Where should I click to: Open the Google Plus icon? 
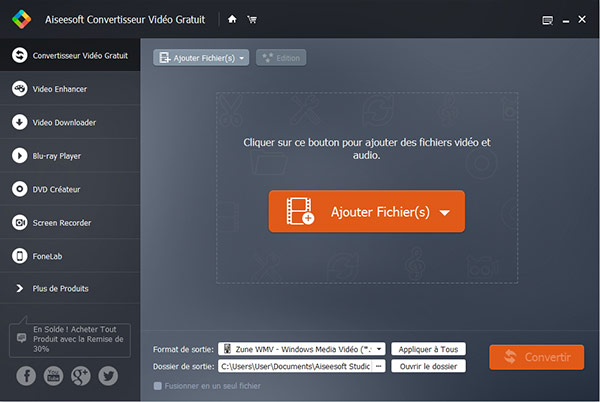81,376
